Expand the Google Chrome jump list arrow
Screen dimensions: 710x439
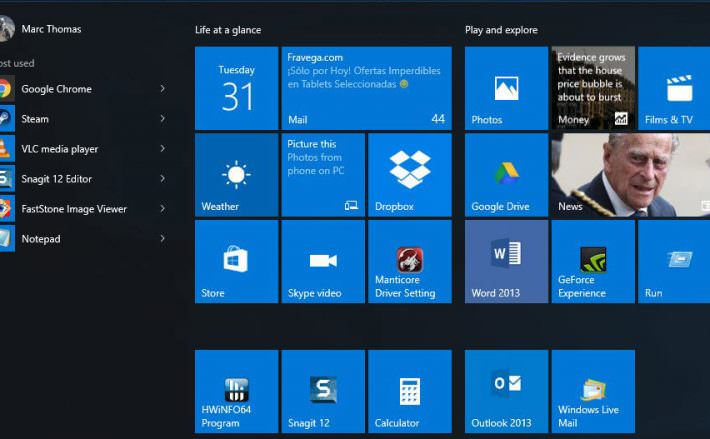(x=163, y=89)
